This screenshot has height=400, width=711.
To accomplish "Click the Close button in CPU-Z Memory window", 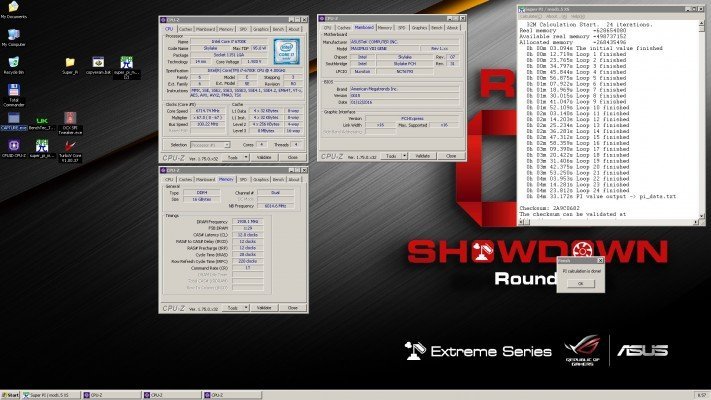I will (x=292, y=307).
